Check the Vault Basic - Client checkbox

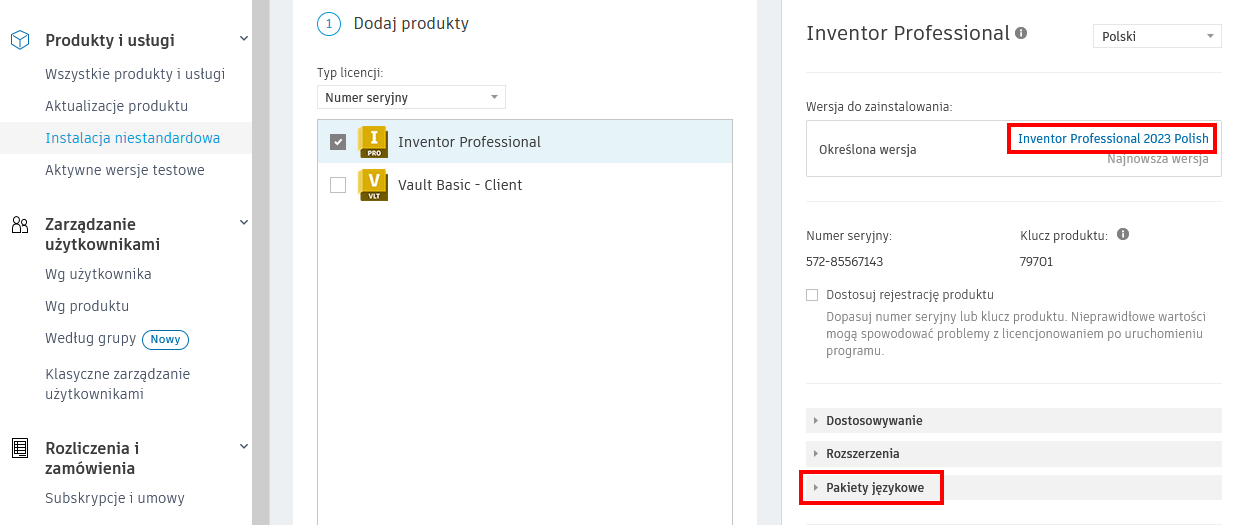pos(338,185)
